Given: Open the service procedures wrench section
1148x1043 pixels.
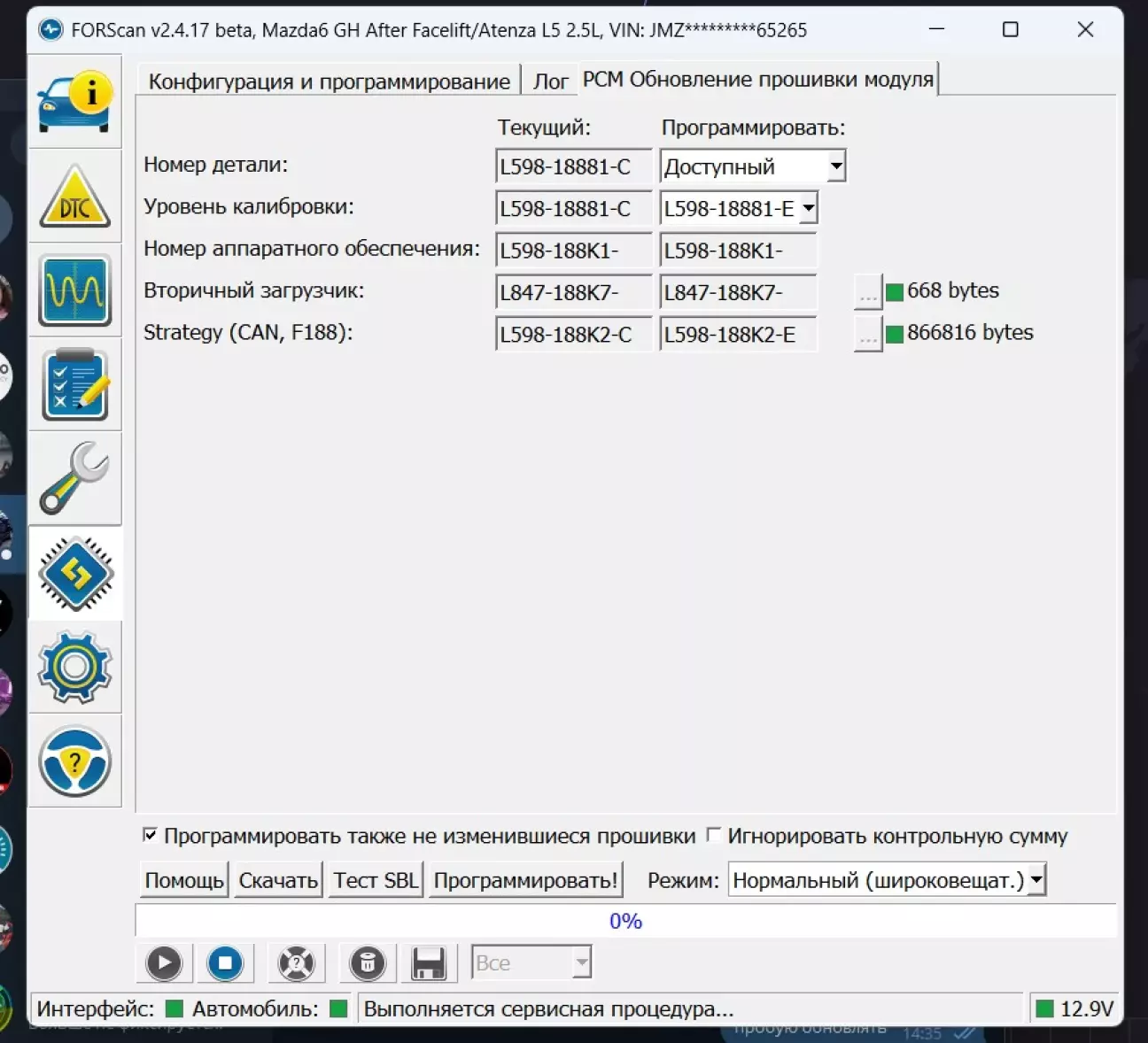Looking at the screenshot, I should (75, 478).
